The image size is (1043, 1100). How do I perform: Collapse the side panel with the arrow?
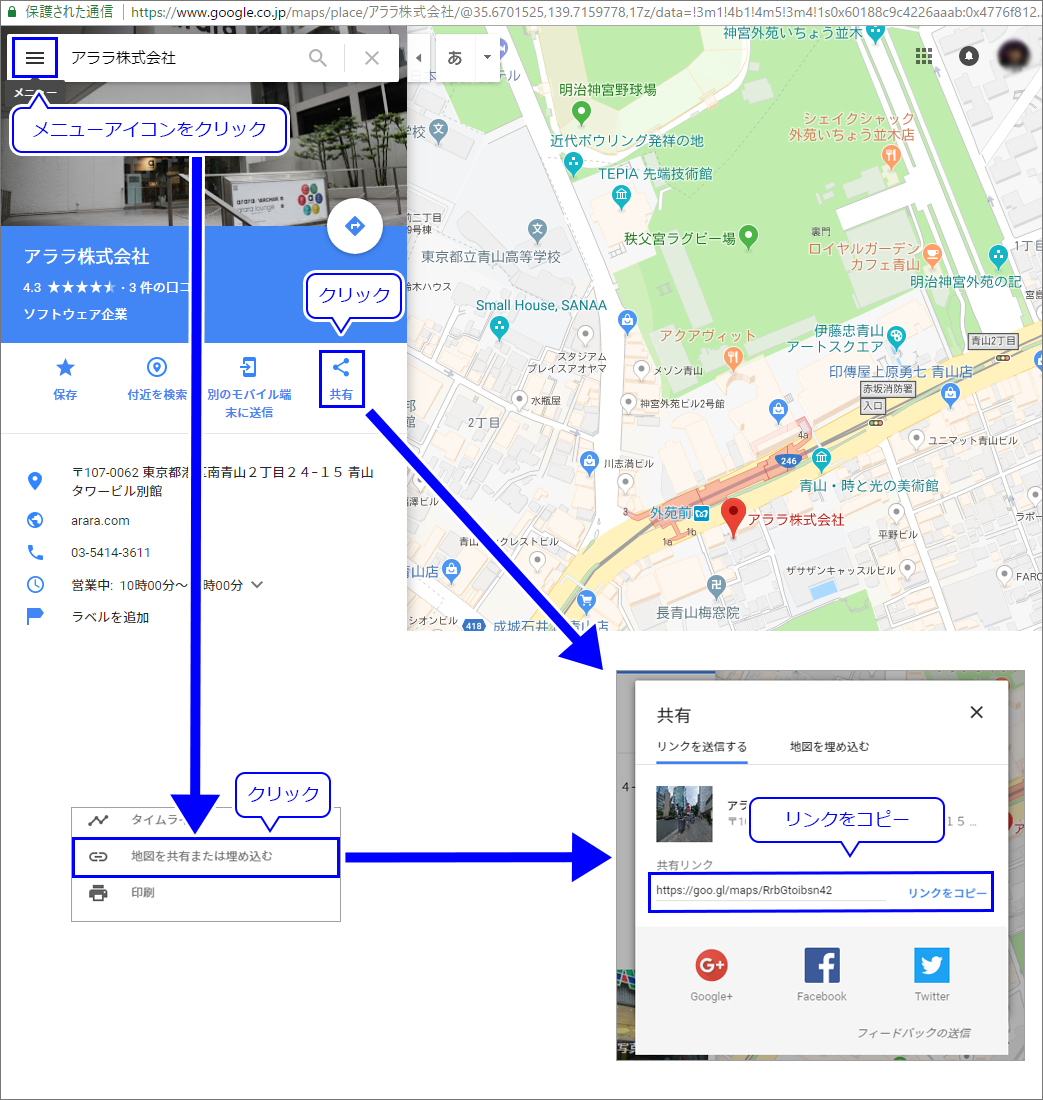click(x=419, y=58)
